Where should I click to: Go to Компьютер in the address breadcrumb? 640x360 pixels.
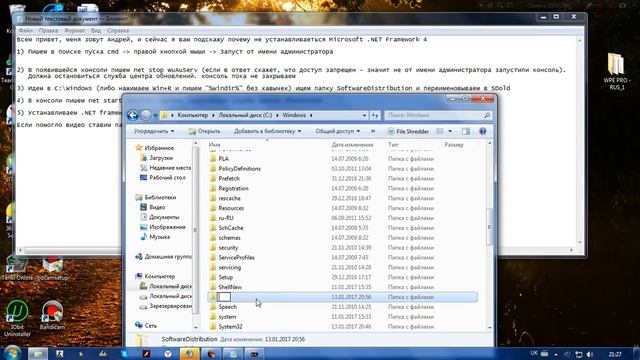pos(192,116)
